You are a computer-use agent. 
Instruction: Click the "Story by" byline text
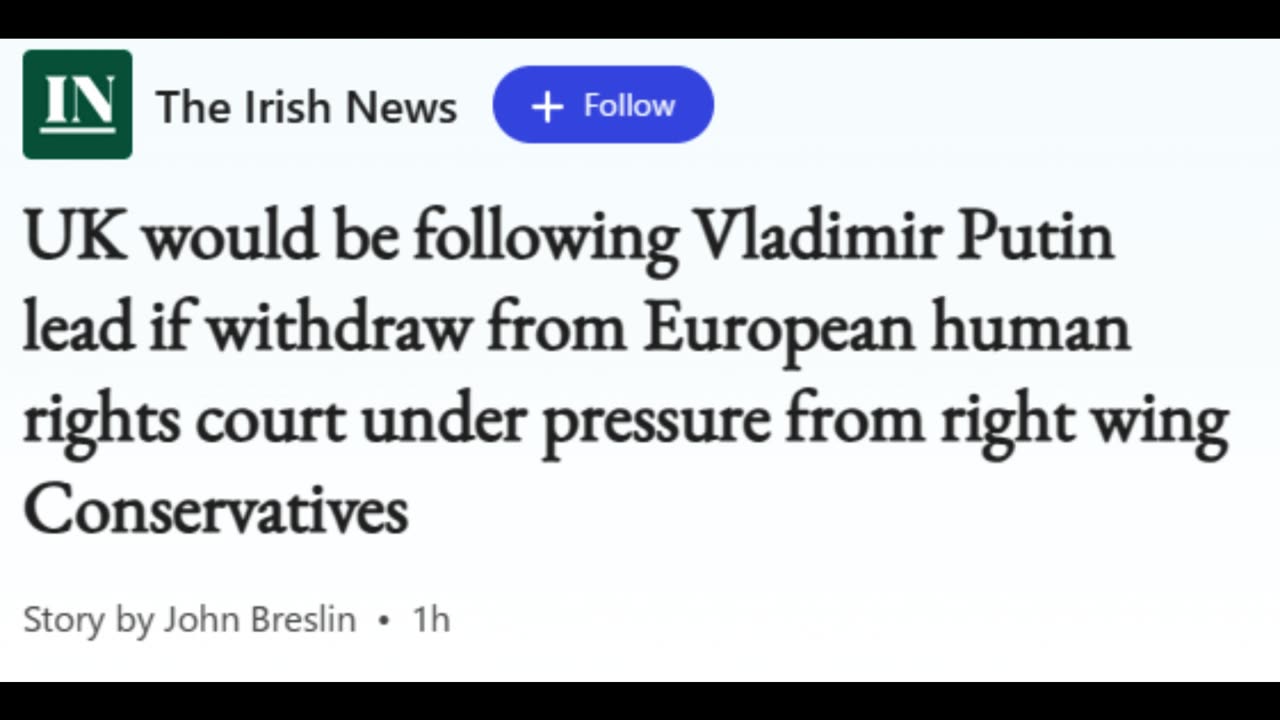(88, 620)
